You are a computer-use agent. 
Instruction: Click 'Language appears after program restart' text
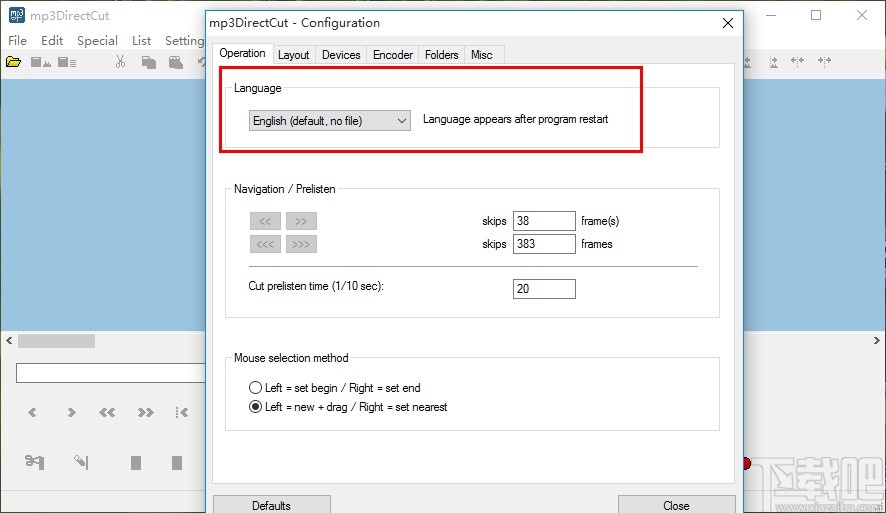tap(515, 119)
